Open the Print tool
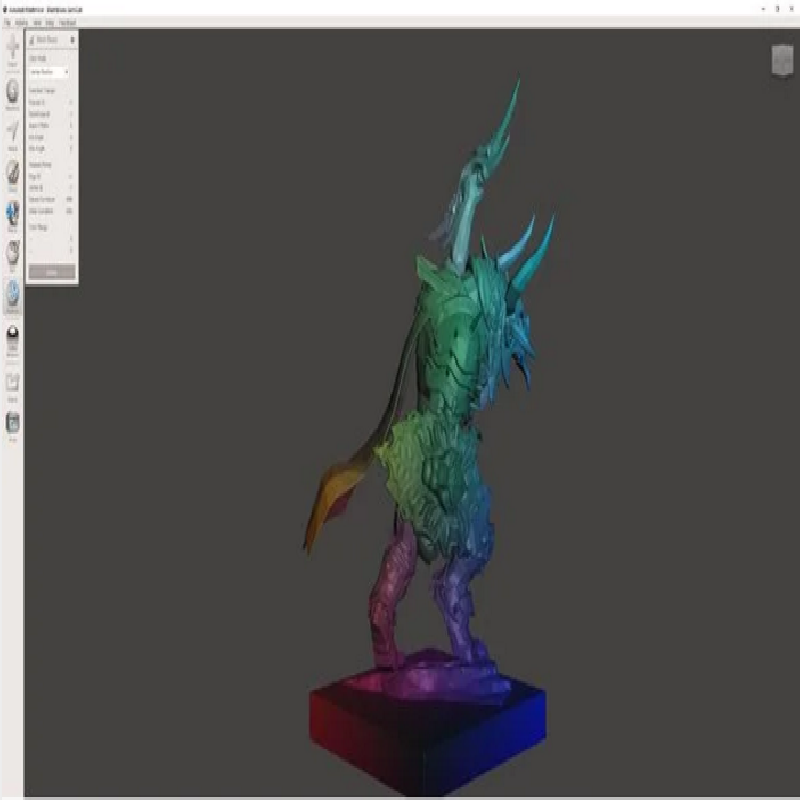The width and height of the screenshot is (800, 800). tap(13, 423)
